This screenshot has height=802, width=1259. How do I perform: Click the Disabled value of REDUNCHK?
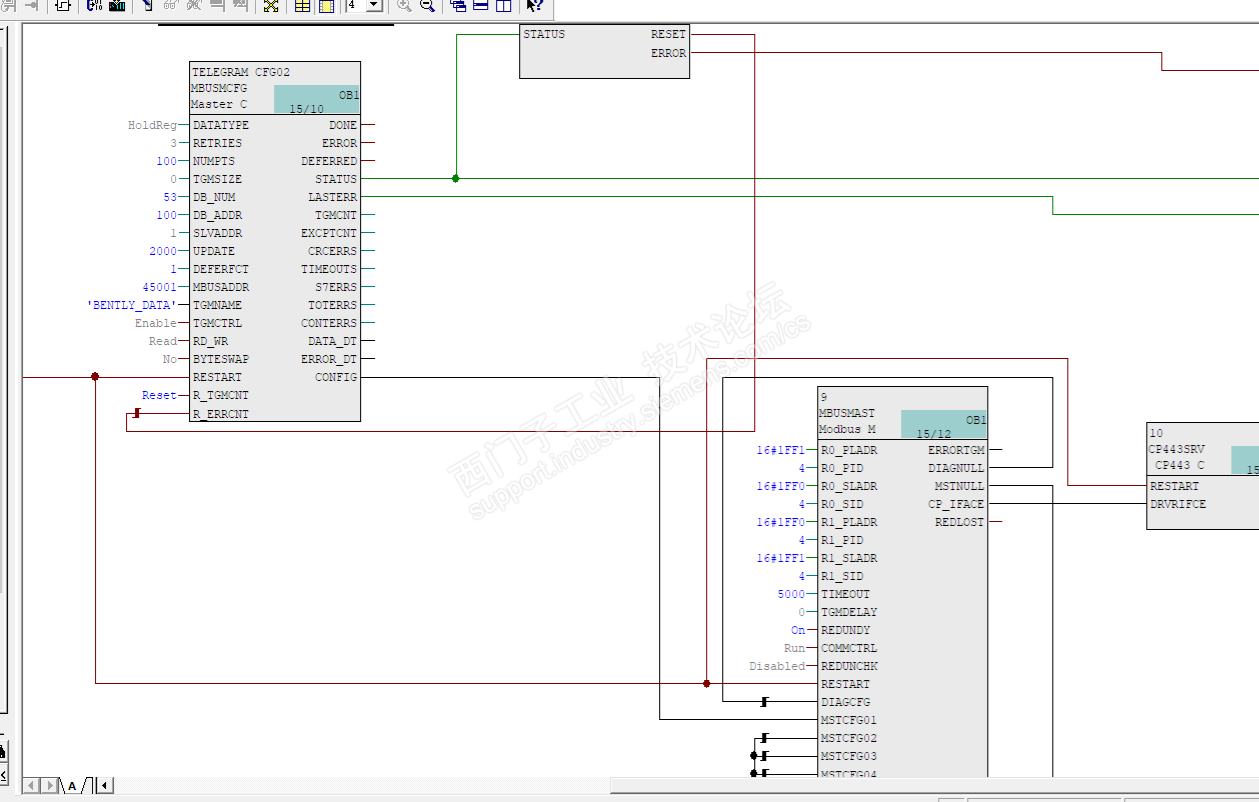point(777,666)
